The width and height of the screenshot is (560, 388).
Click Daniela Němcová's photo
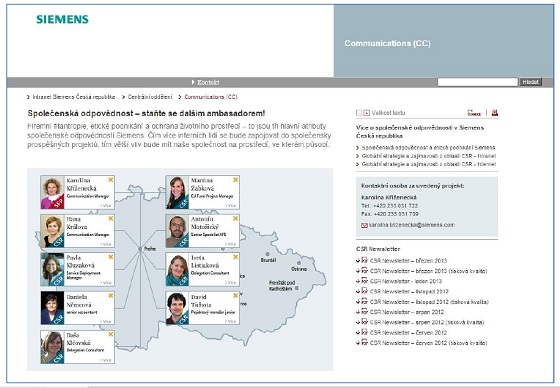pos(52,308)
